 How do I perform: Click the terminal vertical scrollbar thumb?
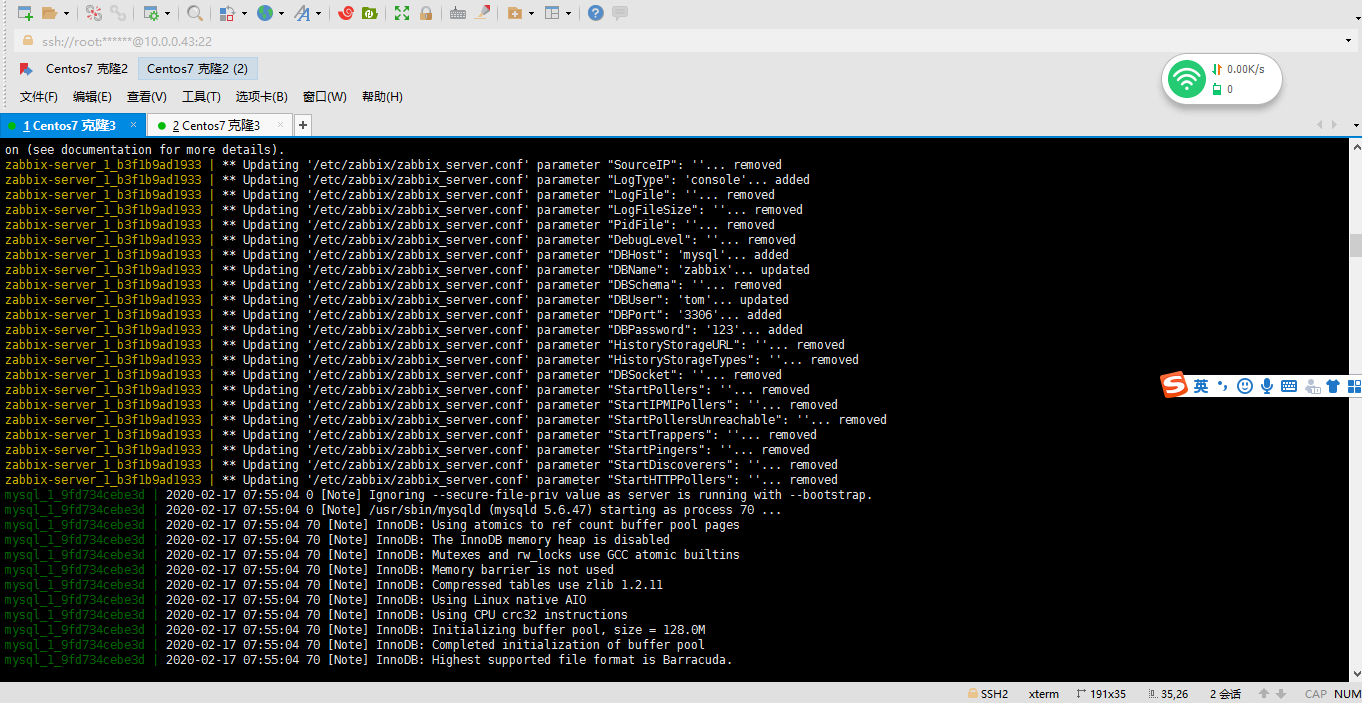click(x=1356, y=245)
